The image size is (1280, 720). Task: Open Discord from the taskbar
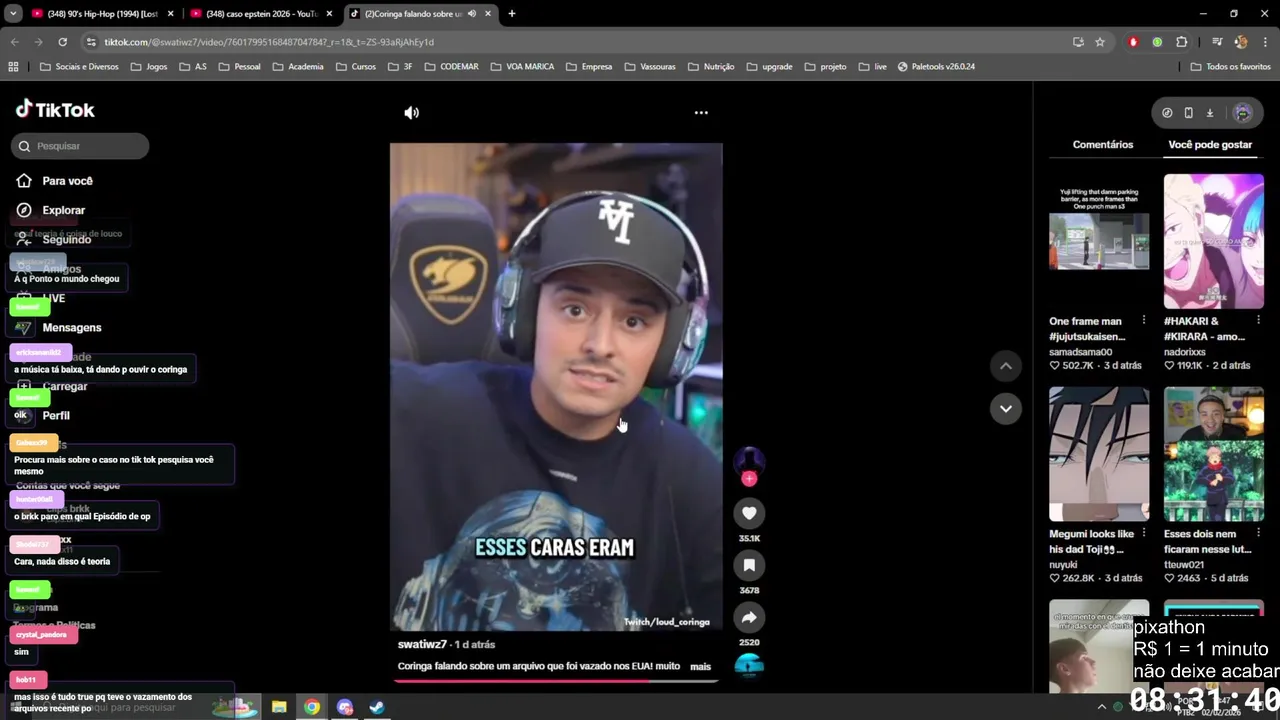(345, 707)
